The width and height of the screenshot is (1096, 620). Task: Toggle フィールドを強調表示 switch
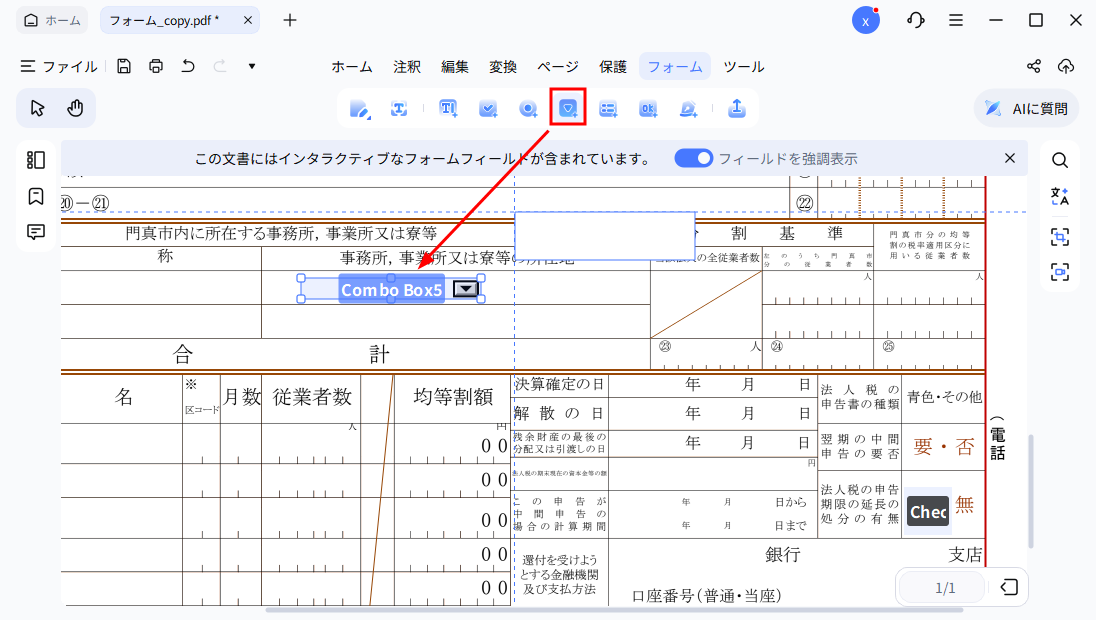point(693,157)
